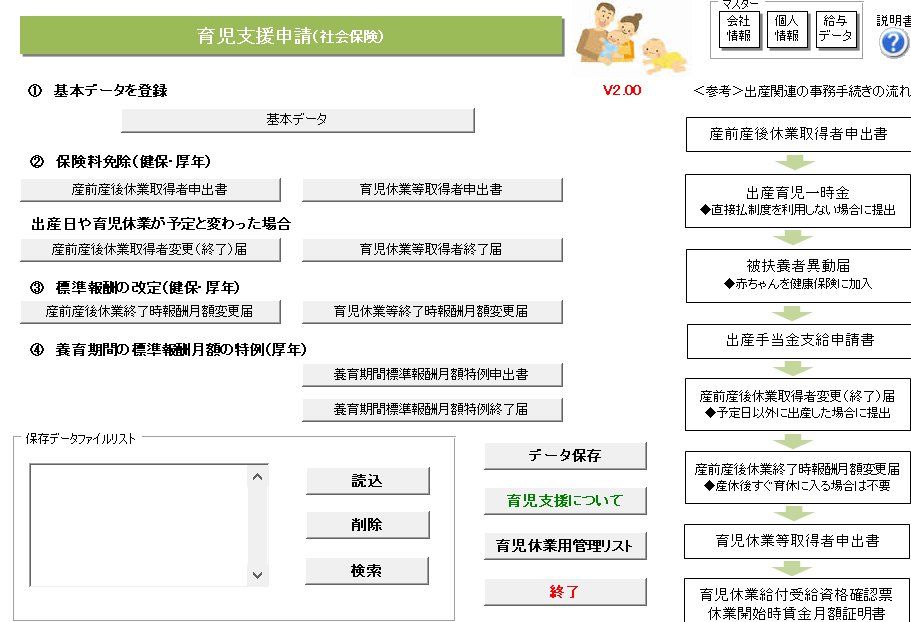Open 産前産後休業終了時報酬月額変更届 button under section ③

(x=150, y=311)
